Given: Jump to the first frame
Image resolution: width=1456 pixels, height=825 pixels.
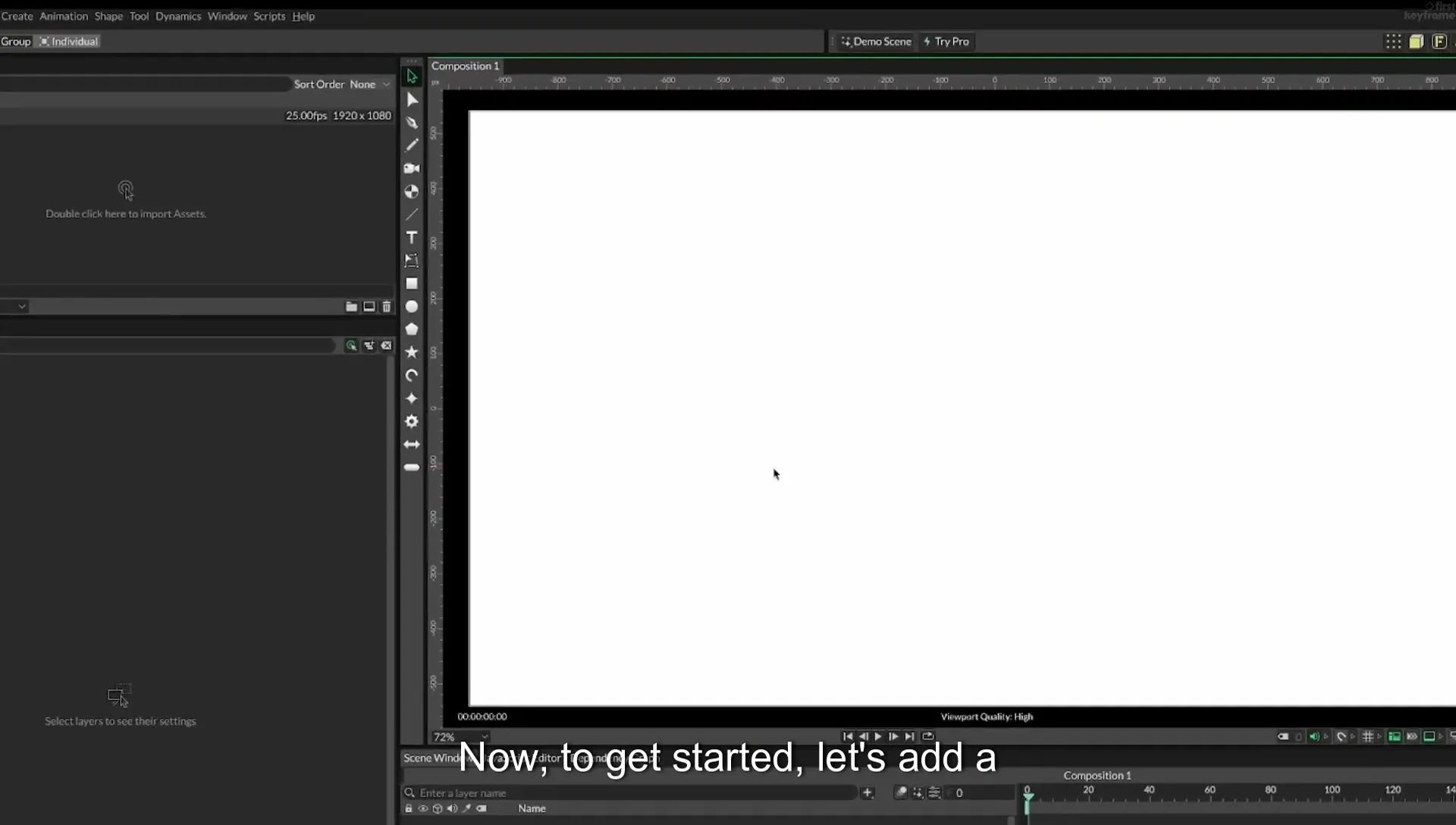Looking at the screenshot, I should pos(848,736).
